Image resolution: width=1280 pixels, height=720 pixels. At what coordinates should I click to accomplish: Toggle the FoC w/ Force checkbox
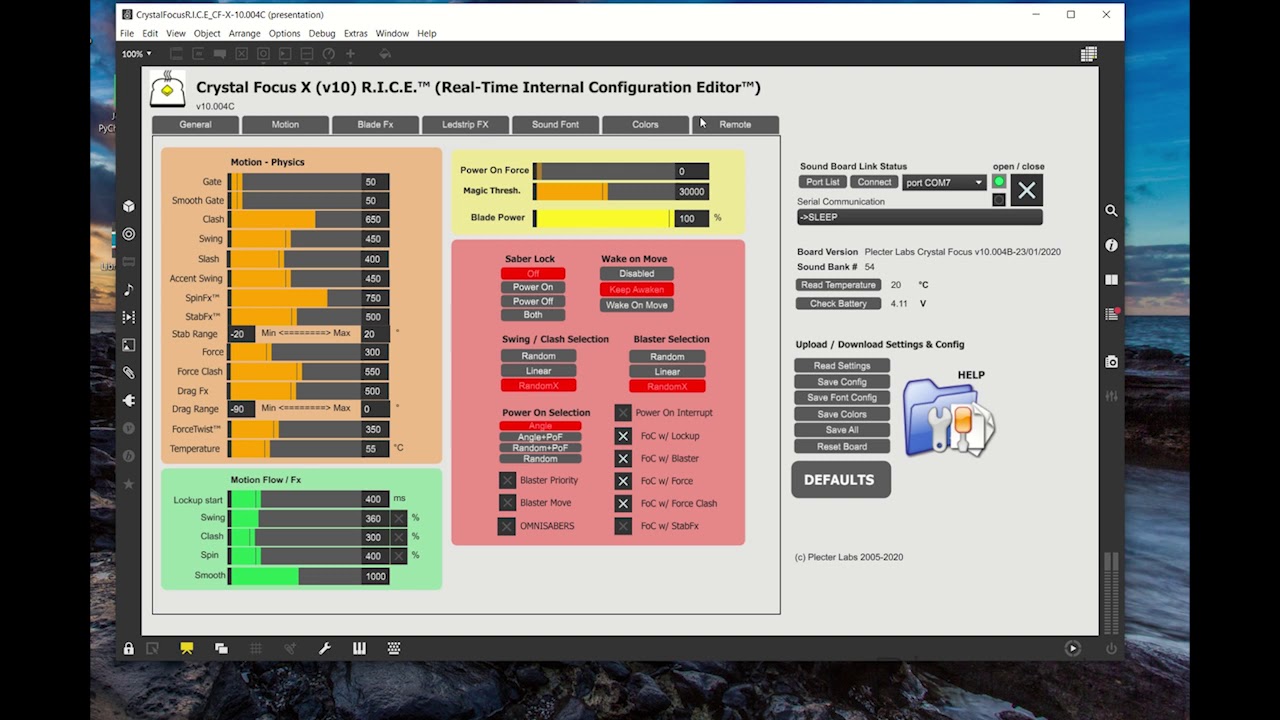click(623, 481)
